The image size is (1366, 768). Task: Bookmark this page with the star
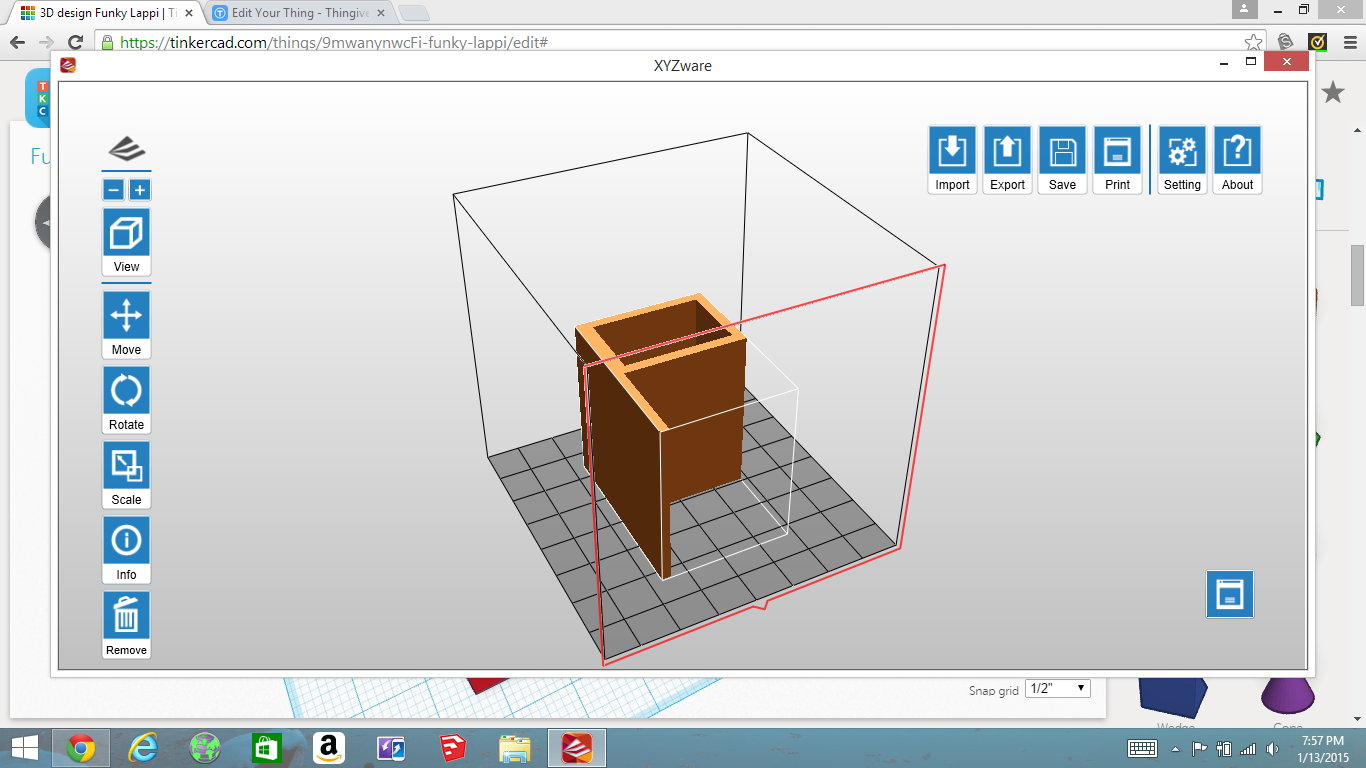click(1253, 42)
